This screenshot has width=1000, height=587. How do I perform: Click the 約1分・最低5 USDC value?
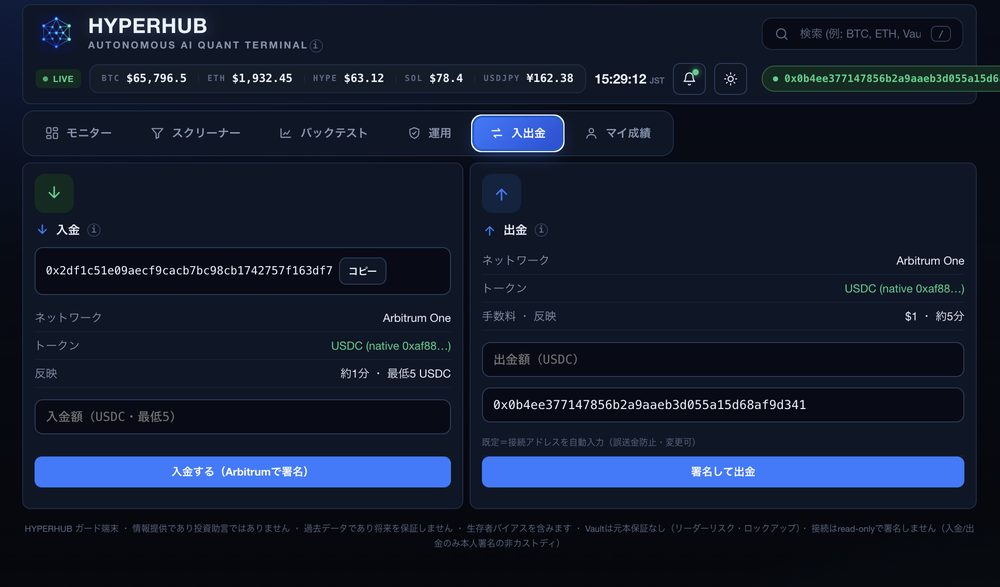point(395,374)
